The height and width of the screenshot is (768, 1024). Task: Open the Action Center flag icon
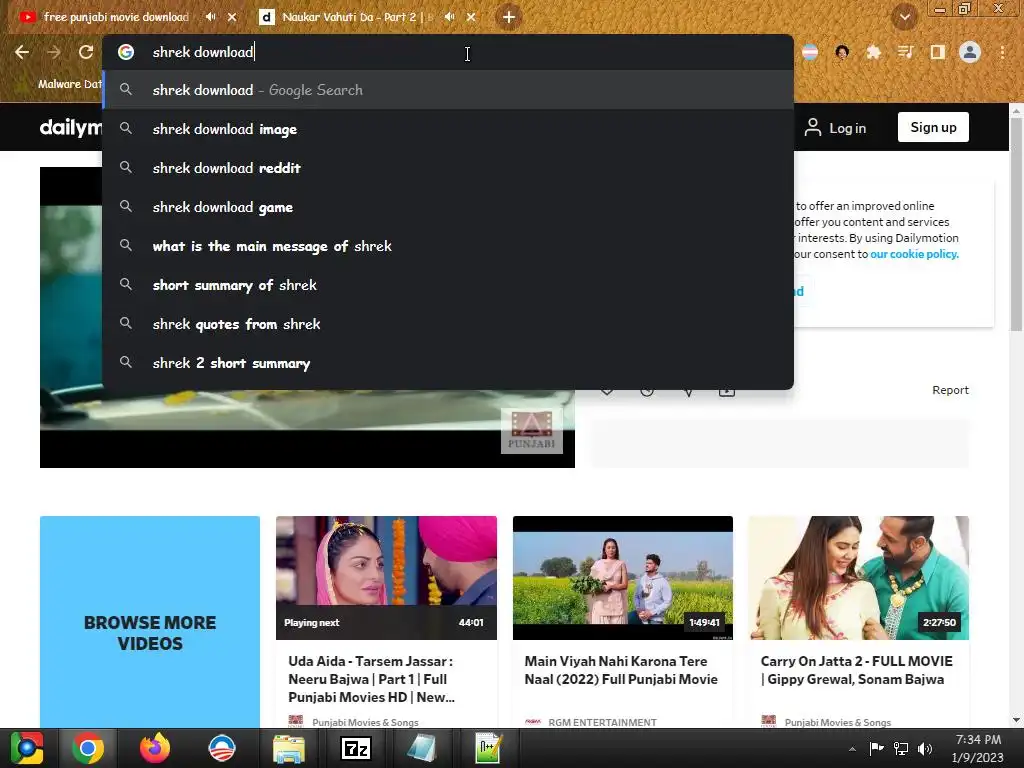pyautogui.click(x=876, y=748)
